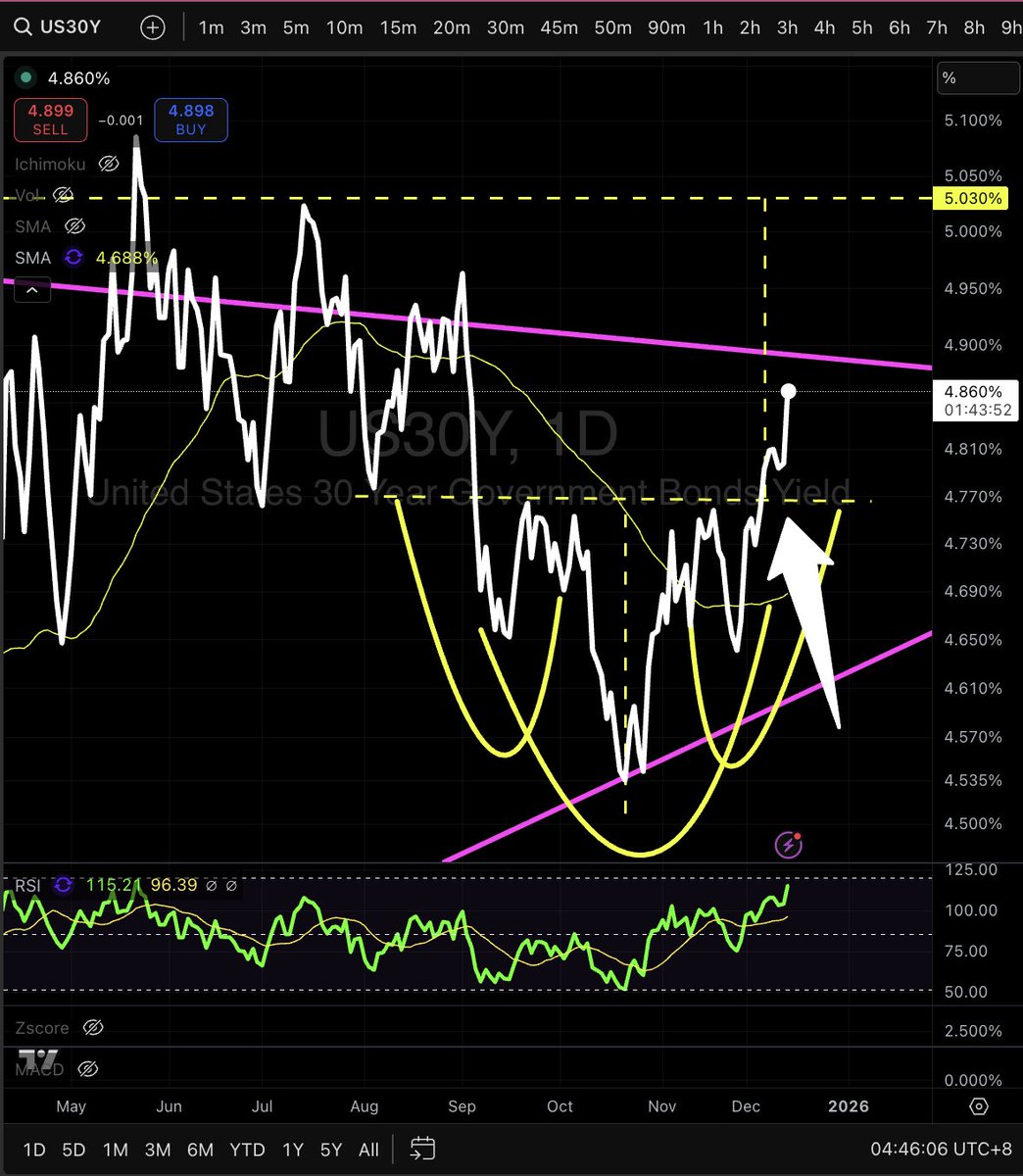1023x1176 pixels.
Task: Switch to 1h interval
Action: 712,27
